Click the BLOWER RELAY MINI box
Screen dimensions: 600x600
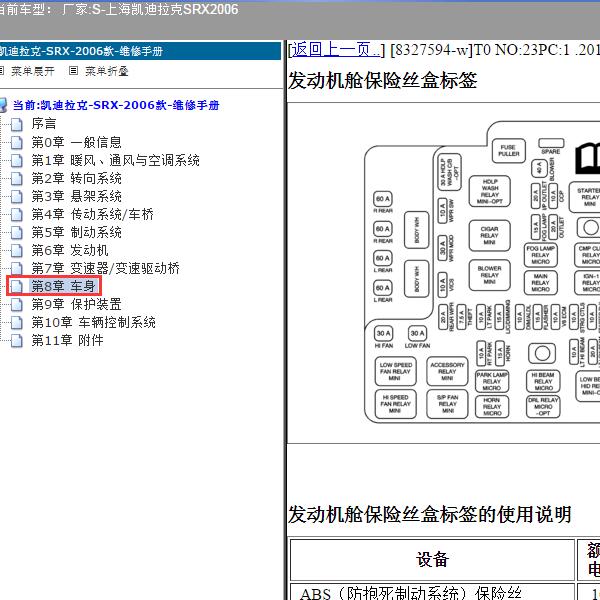(489, 275)
